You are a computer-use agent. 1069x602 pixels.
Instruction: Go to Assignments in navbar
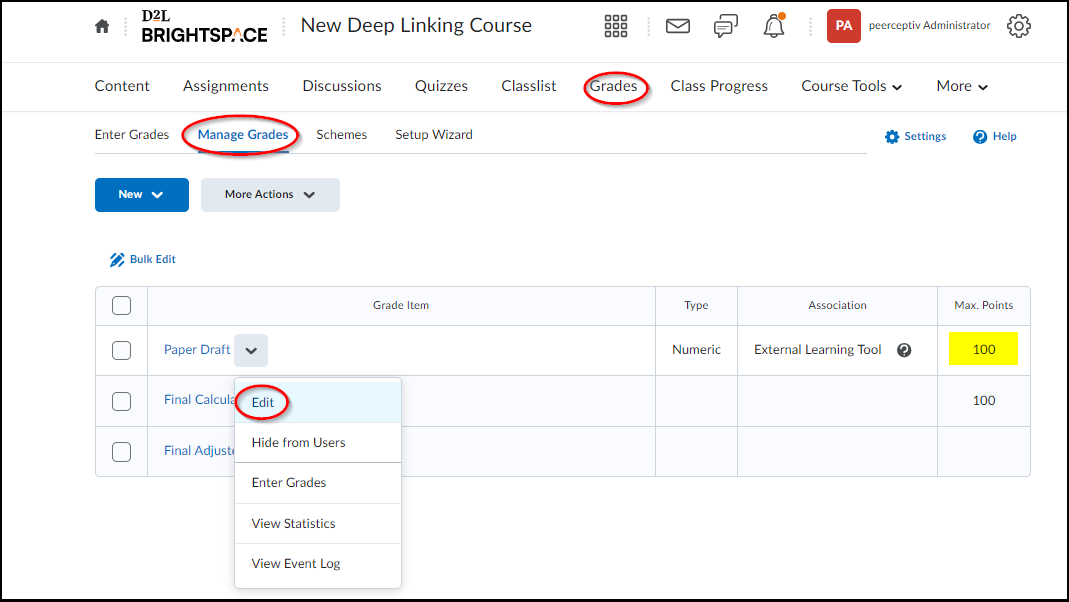[x=226, y=86]
